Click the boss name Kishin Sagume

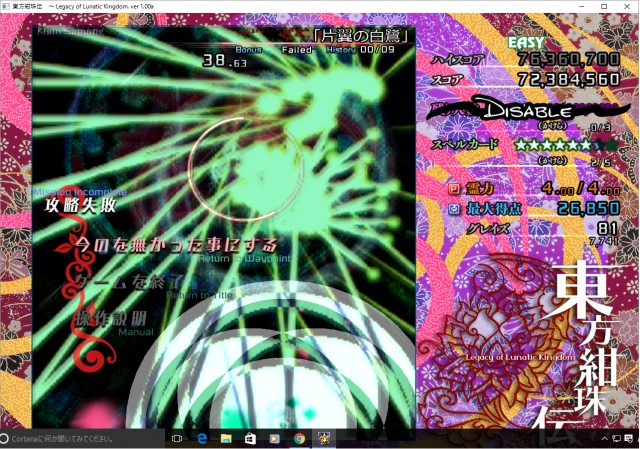[x=70, y=31]
